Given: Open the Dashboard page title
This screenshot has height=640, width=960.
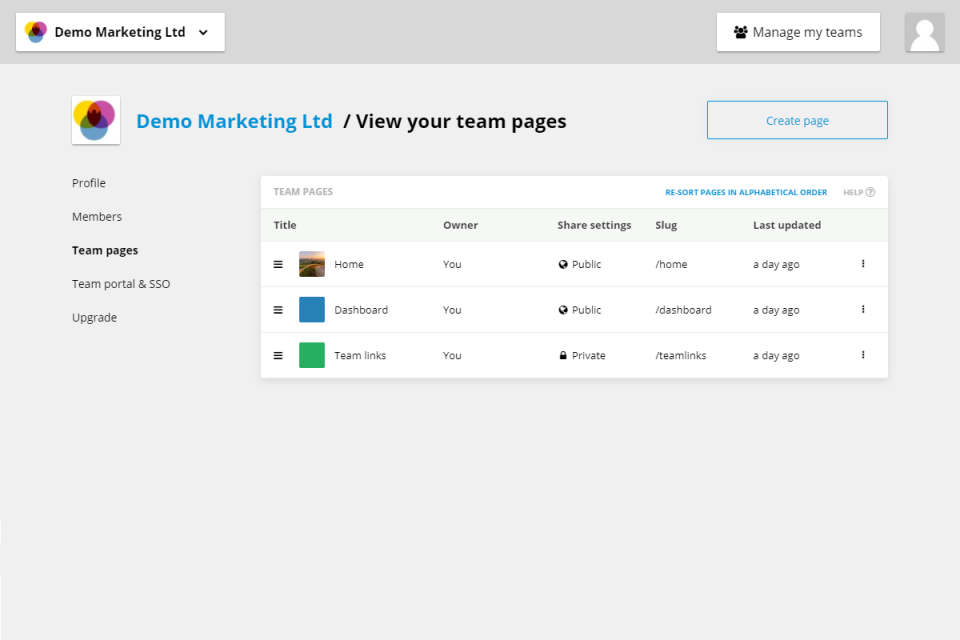Looking at the screenshot, I should pyautogui.click(x=361, y=310).
